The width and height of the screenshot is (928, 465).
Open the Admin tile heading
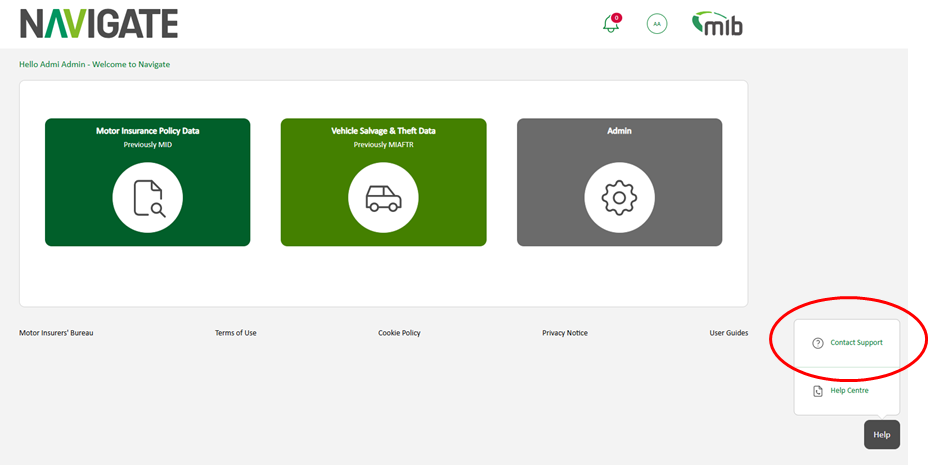pos(619,131)
